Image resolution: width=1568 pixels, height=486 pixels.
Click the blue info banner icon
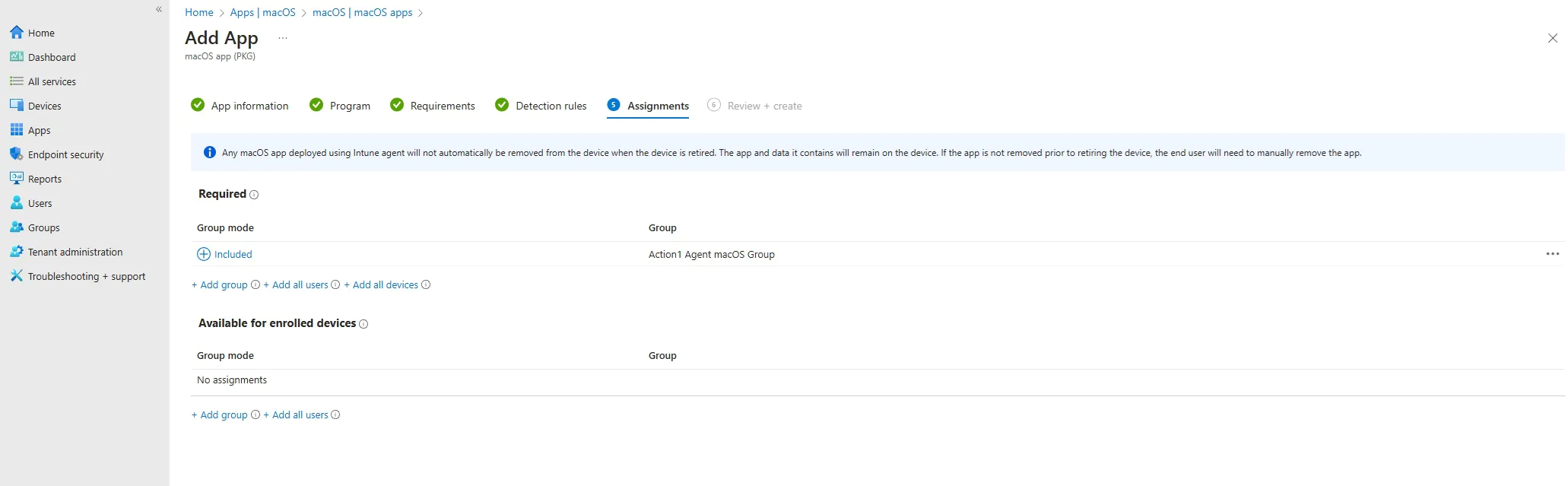(x=210, y=152)
